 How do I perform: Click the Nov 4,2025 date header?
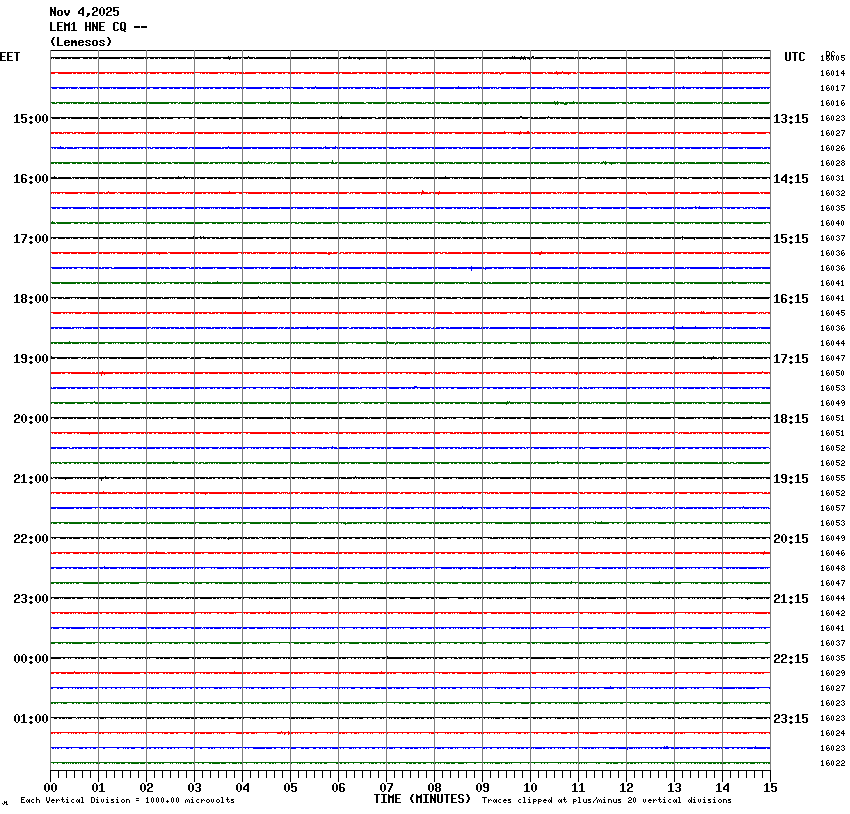(84, 12)
